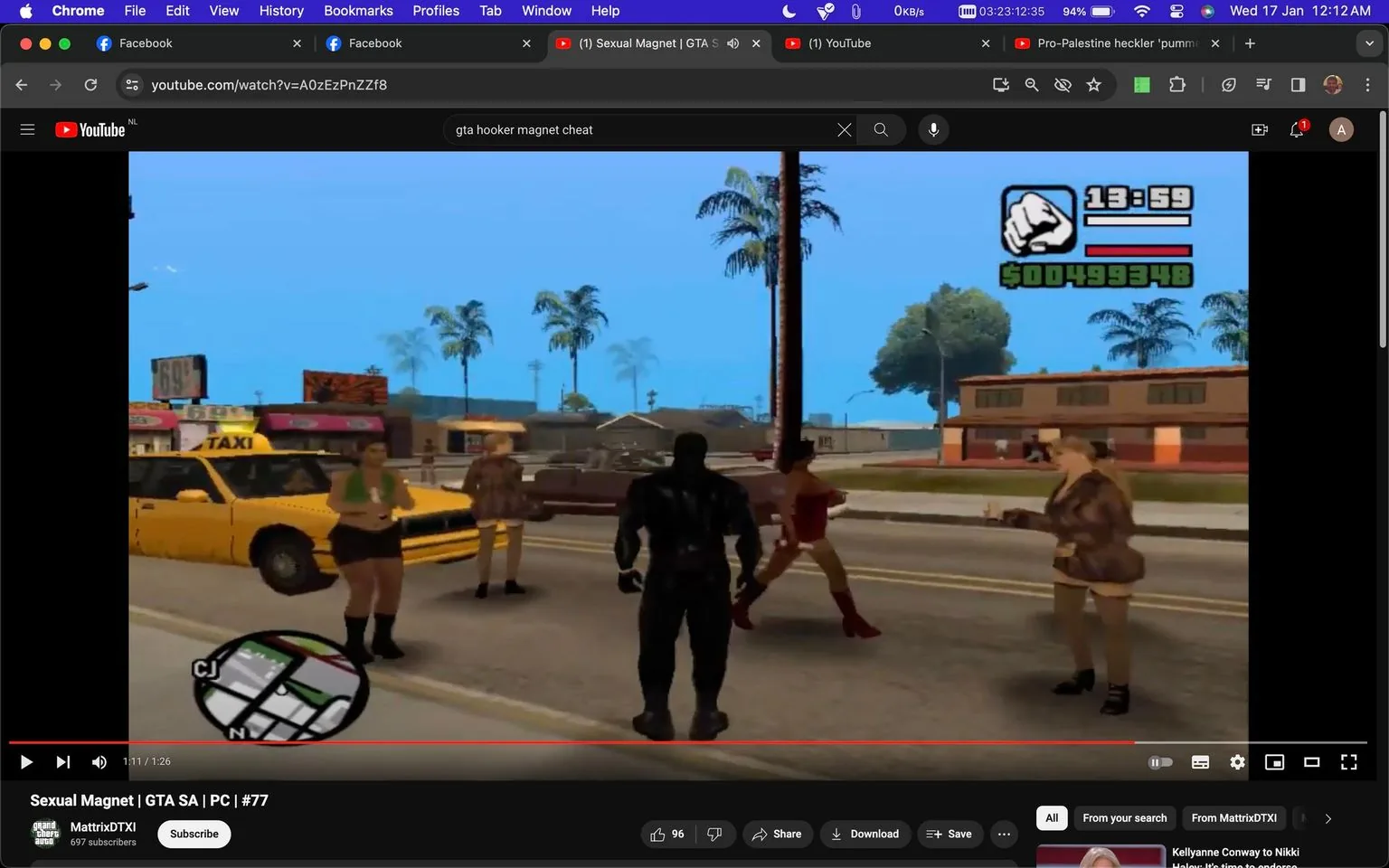1389x868 pixels.
Task: Open Chrome's three-dot menu
Action: pos(1368,84)
